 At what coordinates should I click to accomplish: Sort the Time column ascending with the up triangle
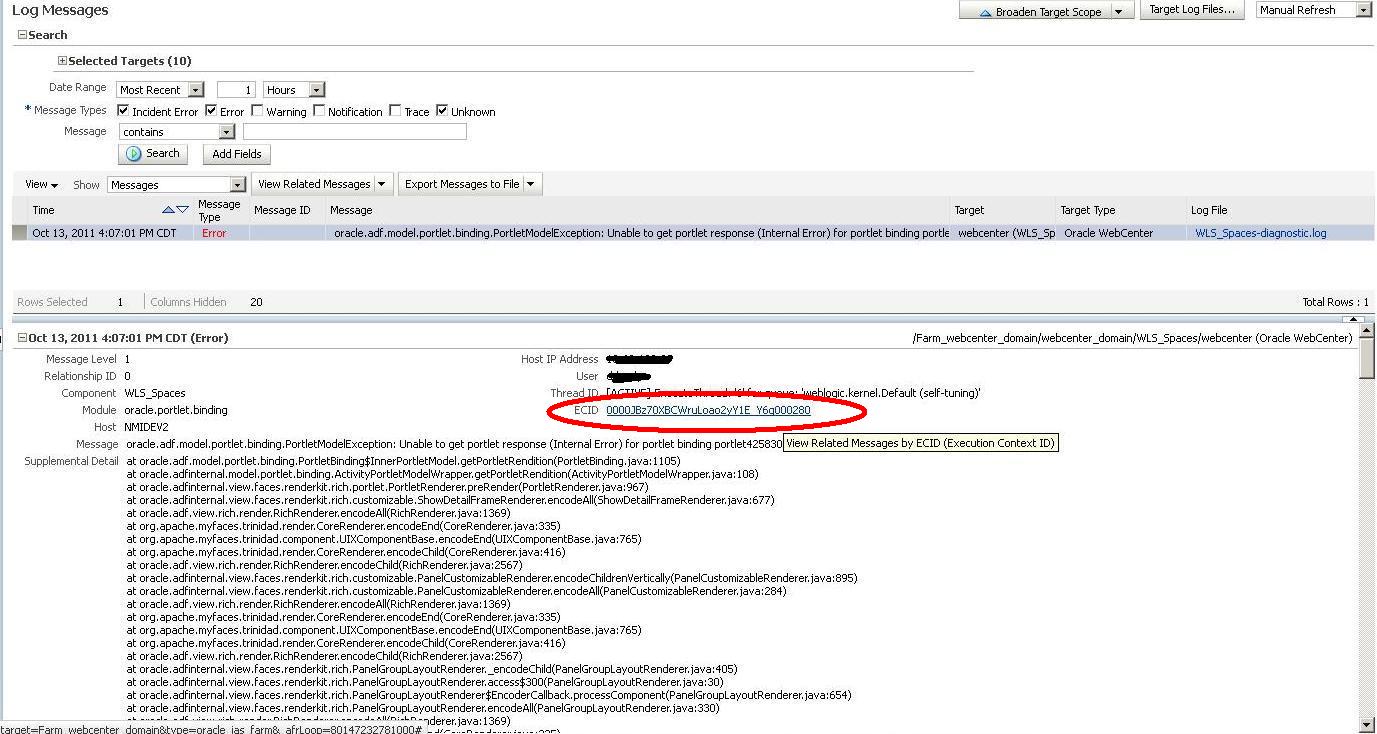(168, 209)
